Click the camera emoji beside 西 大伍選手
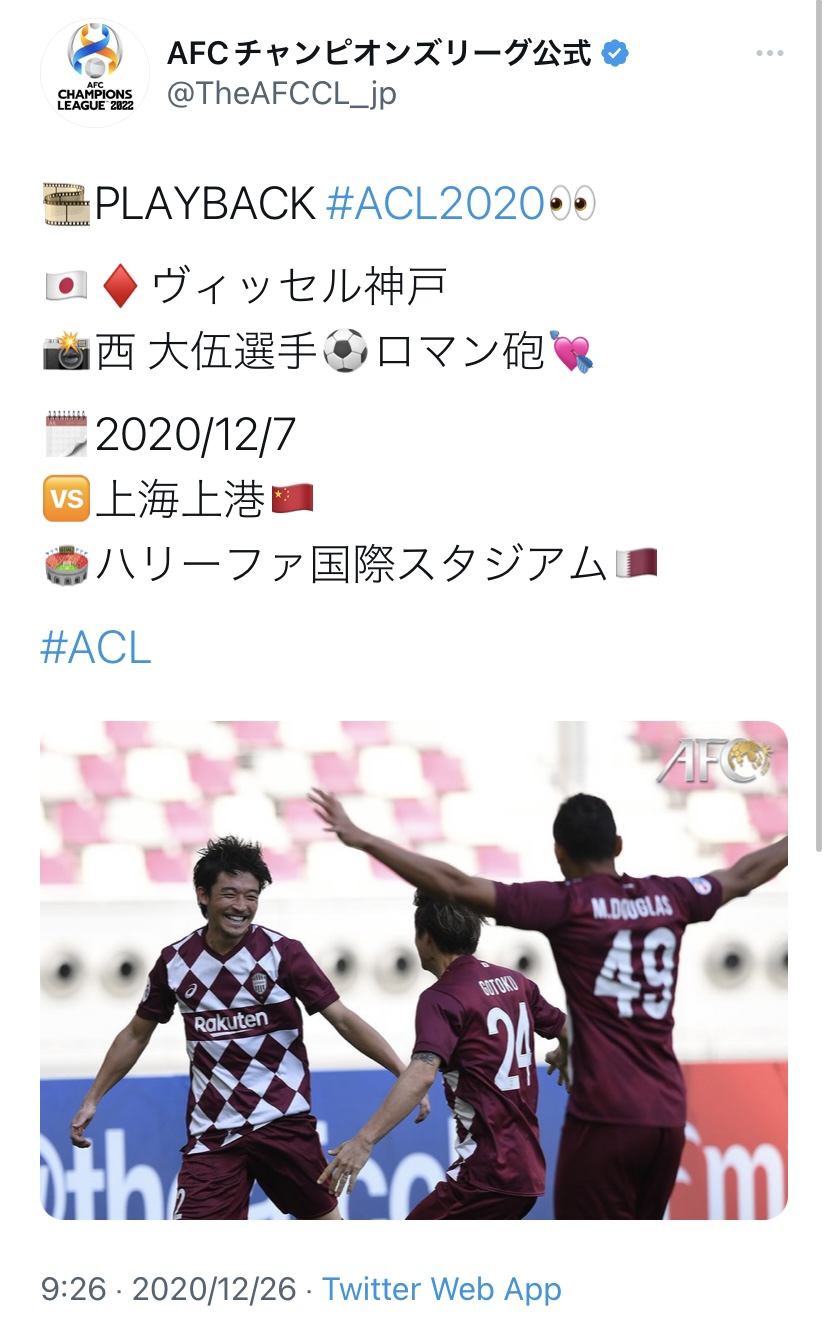 (x=66, y=351)
